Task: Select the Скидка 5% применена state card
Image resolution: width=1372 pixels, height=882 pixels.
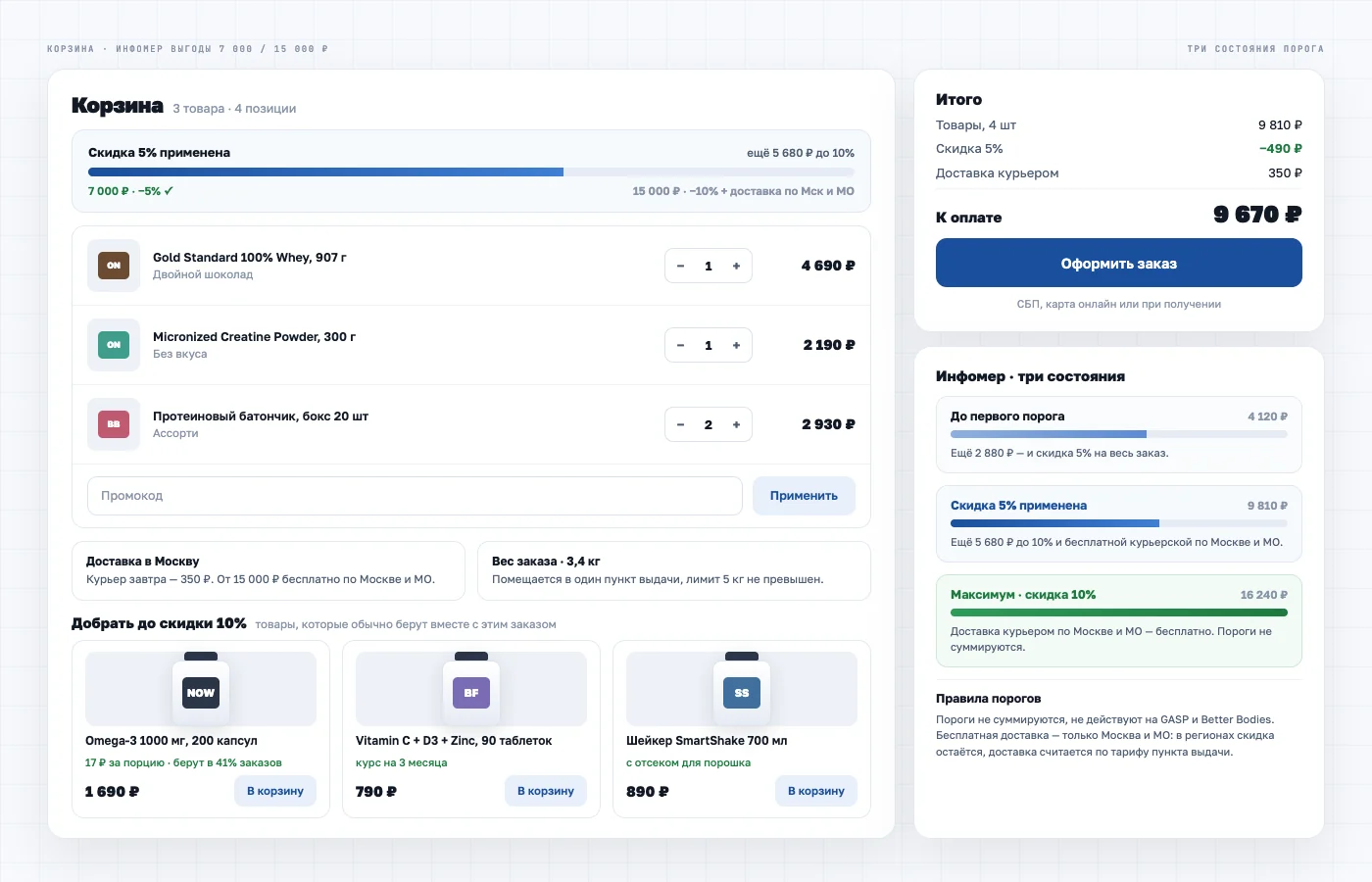Action: (x=1119, y=523)
